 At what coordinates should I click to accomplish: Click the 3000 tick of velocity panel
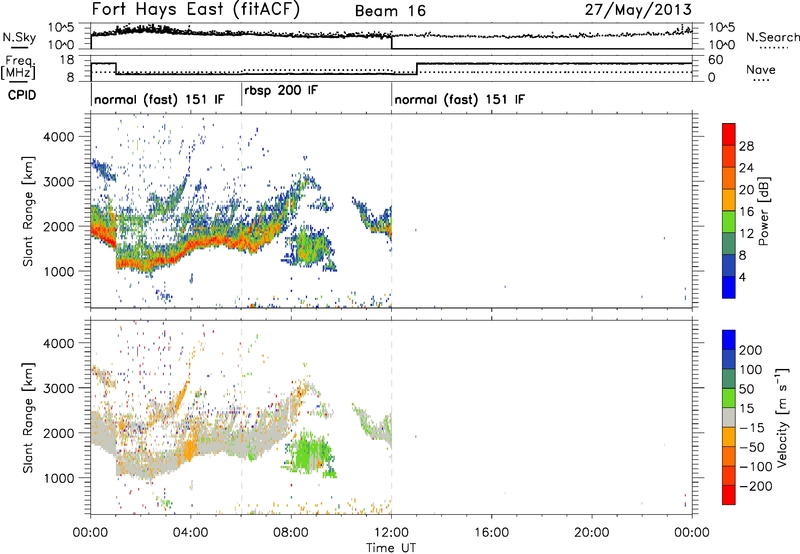tap(58, 389)
